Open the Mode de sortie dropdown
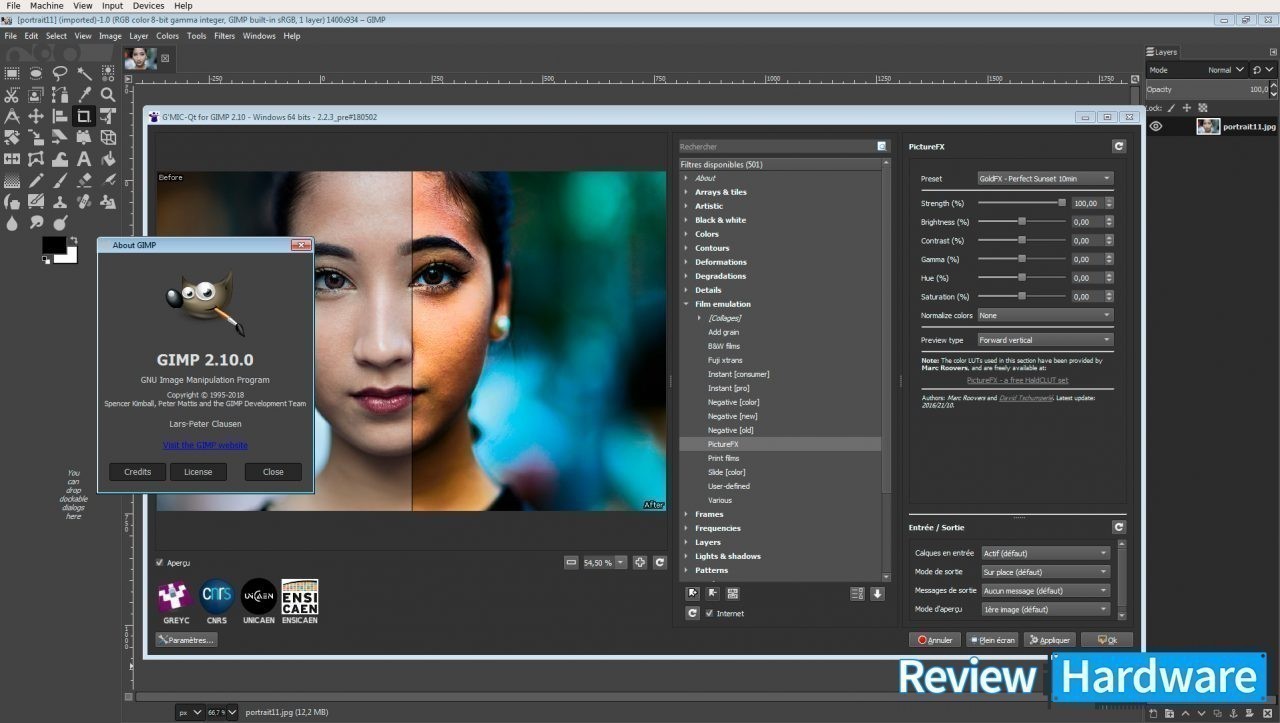The height and width of the screenshot is (723, 1280). pyautogui.click(x=1045, y=572)
